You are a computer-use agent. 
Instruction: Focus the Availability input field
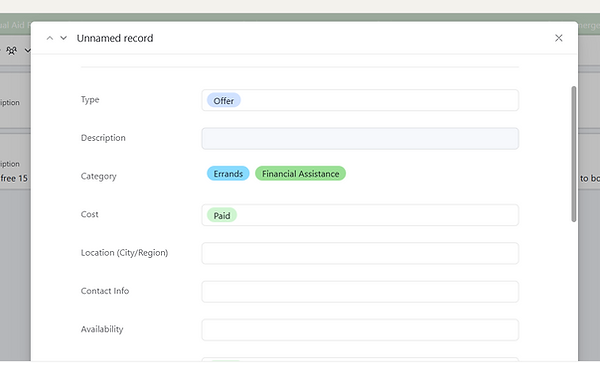tap(360, 330)
